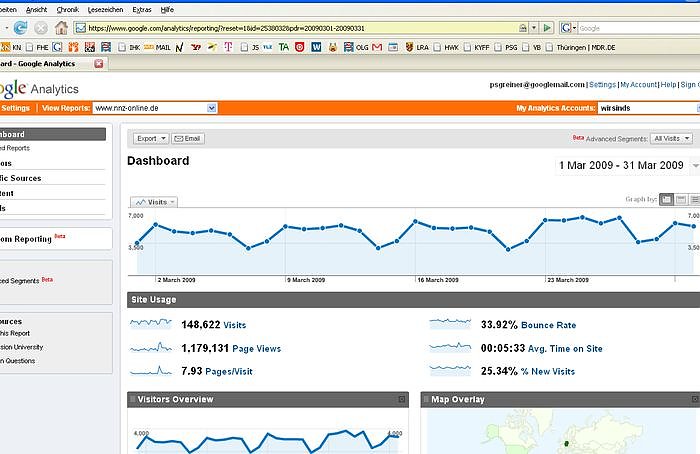Open the Extras menu
The height and width of the screenshot is (454, 700).
pos(148,8)
